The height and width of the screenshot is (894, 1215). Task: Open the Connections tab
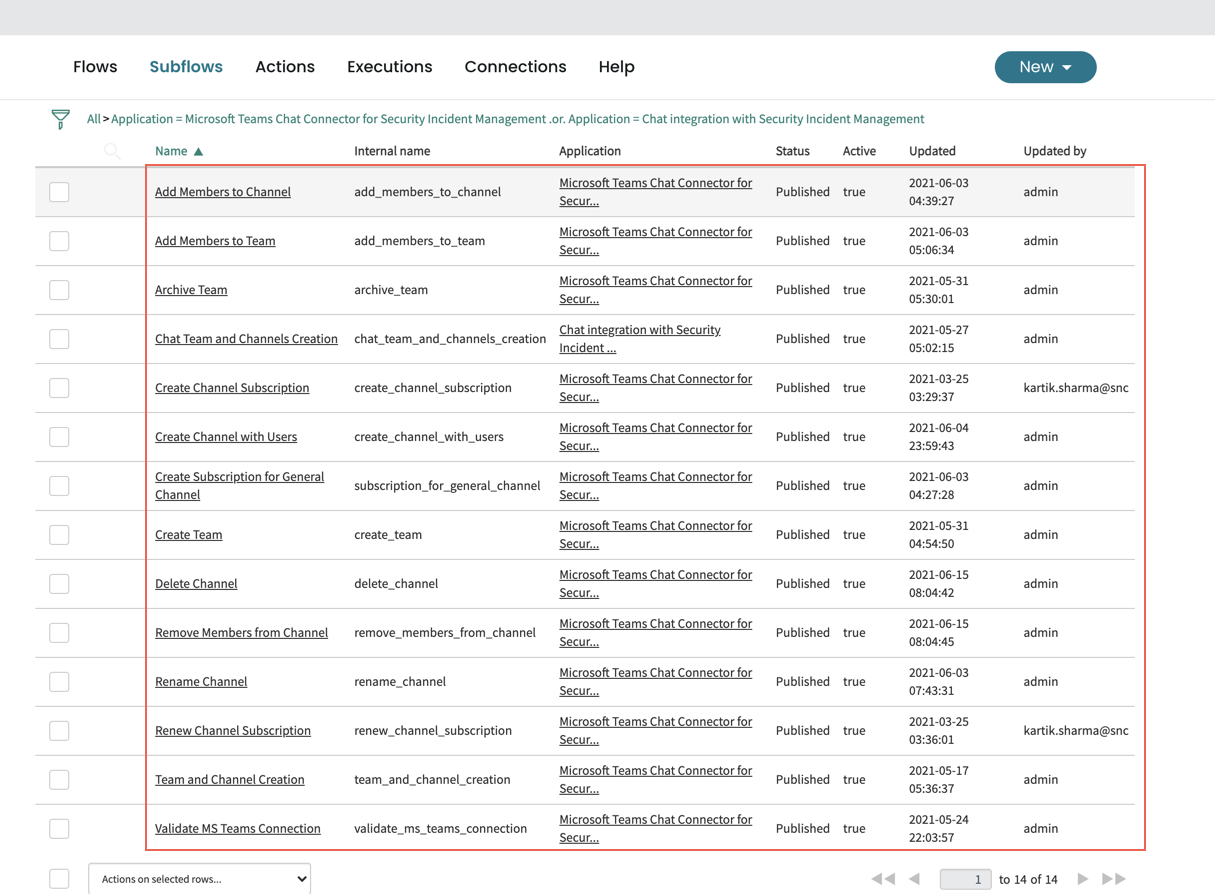(x=515, y=67)
